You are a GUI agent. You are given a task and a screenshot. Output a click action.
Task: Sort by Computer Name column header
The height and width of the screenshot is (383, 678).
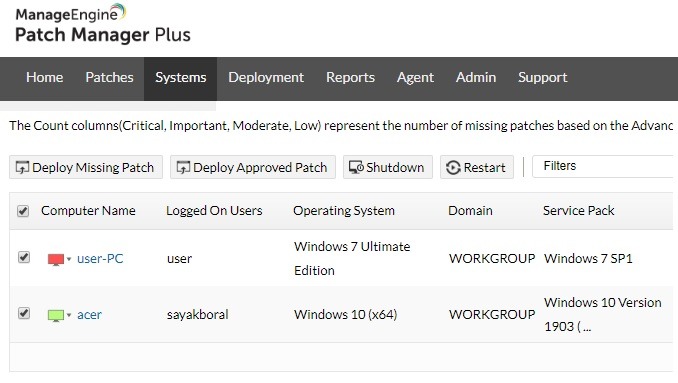[x=88, y=211]
